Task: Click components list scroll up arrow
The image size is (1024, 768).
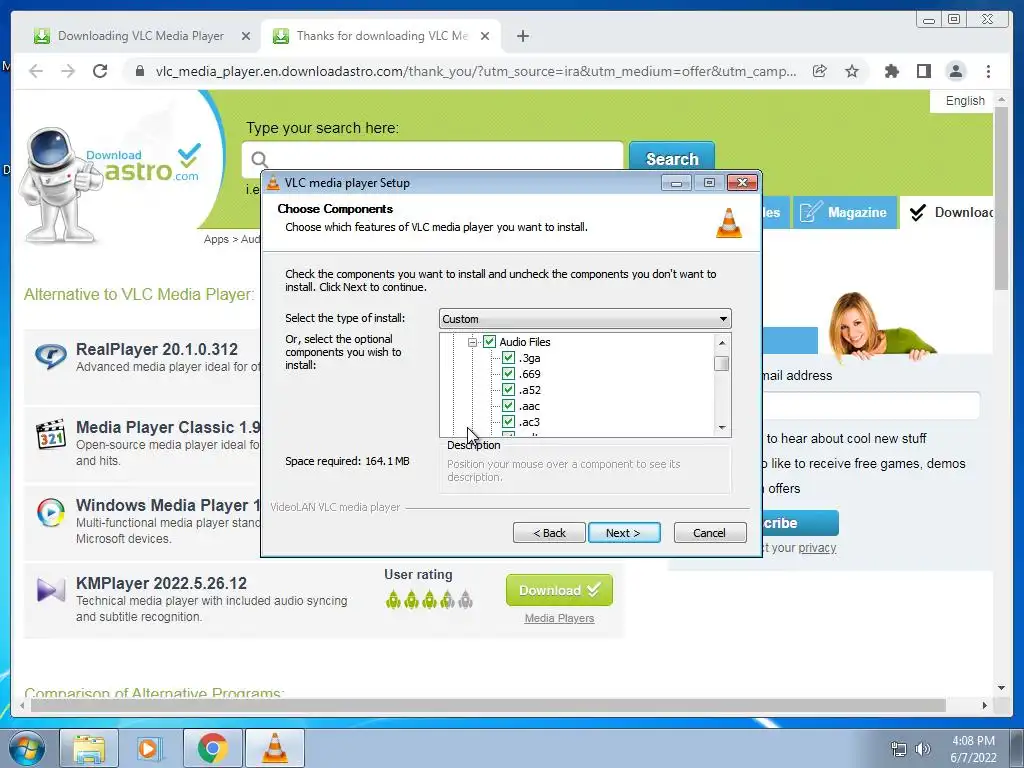Action: coord(722,342)
